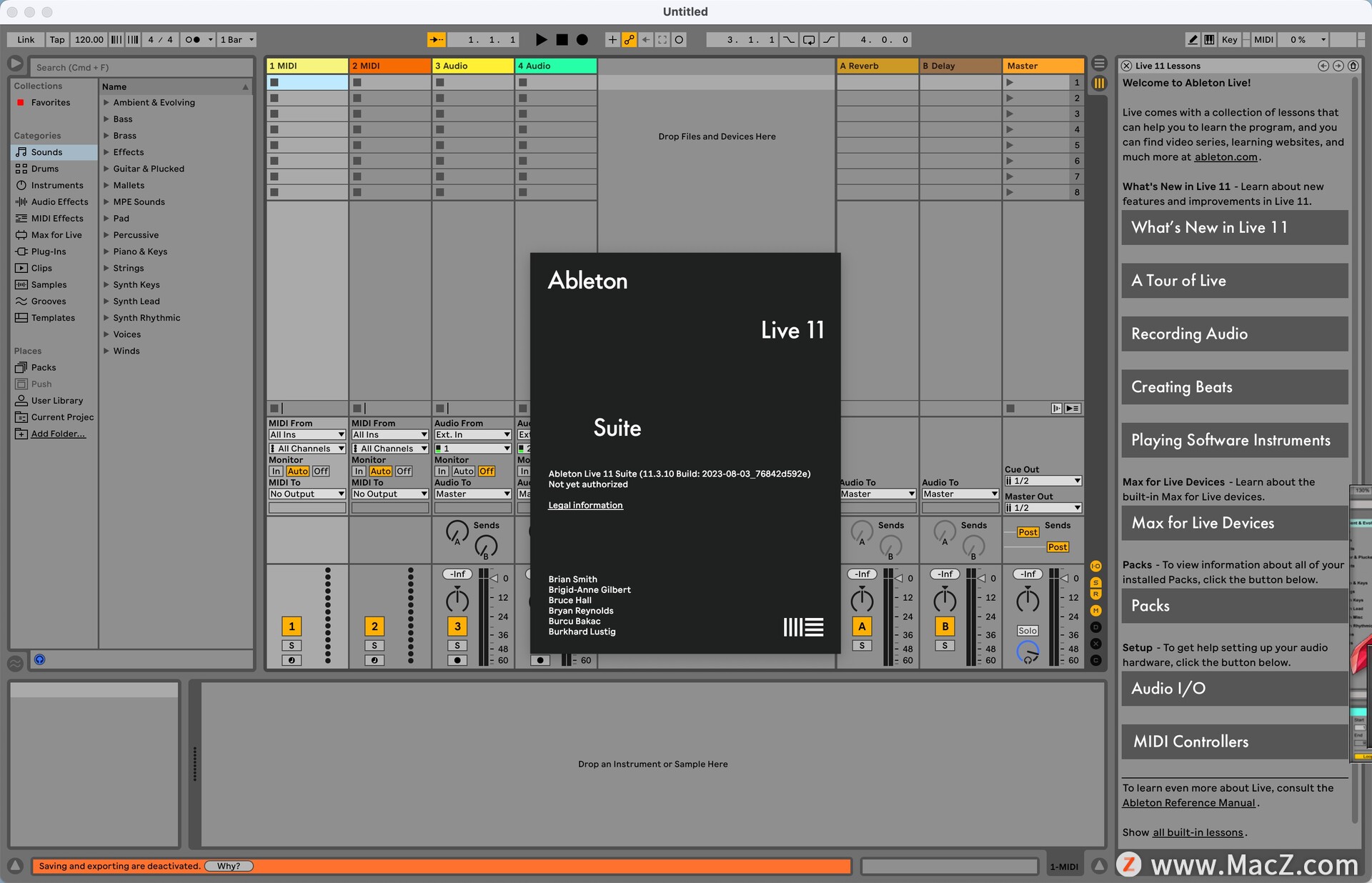This screenshot has height=883, width=1372.
Task: Expand Synth Lead folder
Action: [x=106, y=301]
